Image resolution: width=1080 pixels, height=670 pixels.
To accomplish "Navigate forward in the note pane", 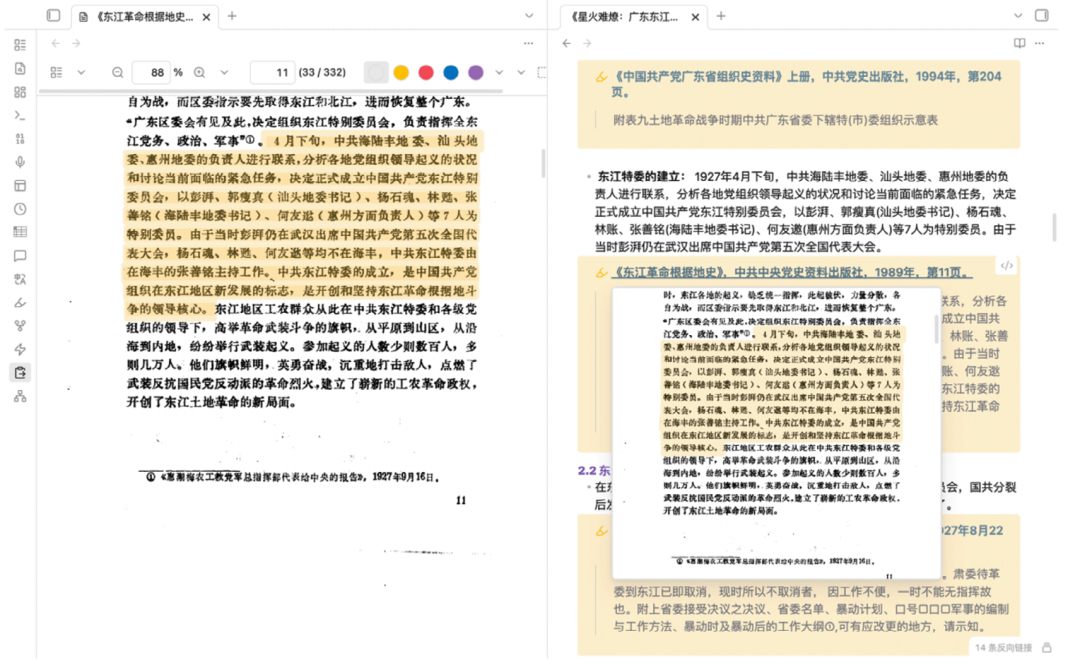I will pyautogui.click(x=588, y=43).
